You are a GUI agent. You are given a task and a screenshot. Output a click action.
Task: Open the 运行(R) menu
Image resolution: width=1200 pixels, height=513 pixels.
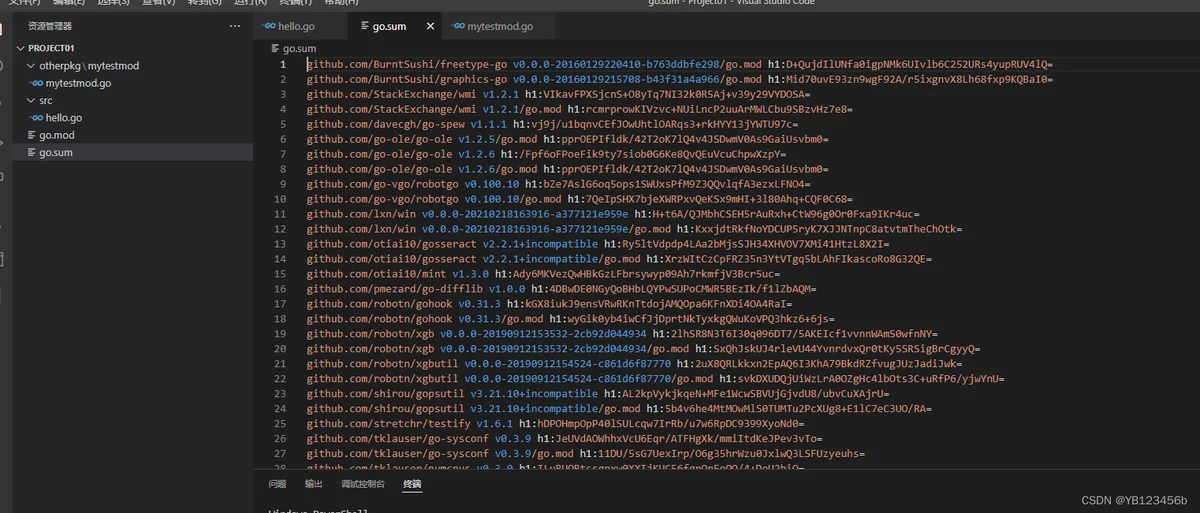tap(250, 3)
